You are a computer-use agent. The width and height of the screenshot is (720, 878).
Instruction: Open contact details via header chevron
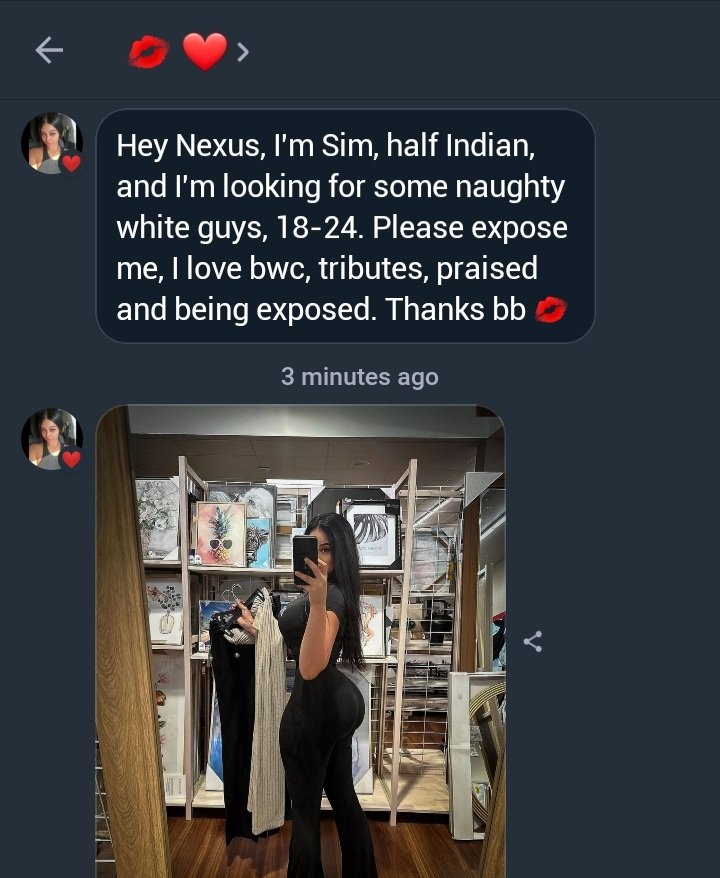coord(242,52)
